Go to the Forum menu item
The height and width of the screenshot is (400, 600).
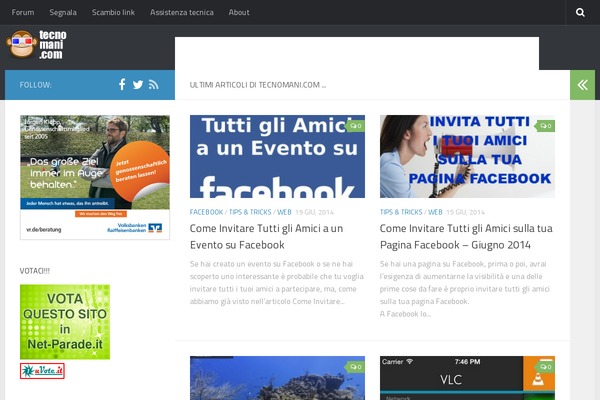tap(23, 12)
